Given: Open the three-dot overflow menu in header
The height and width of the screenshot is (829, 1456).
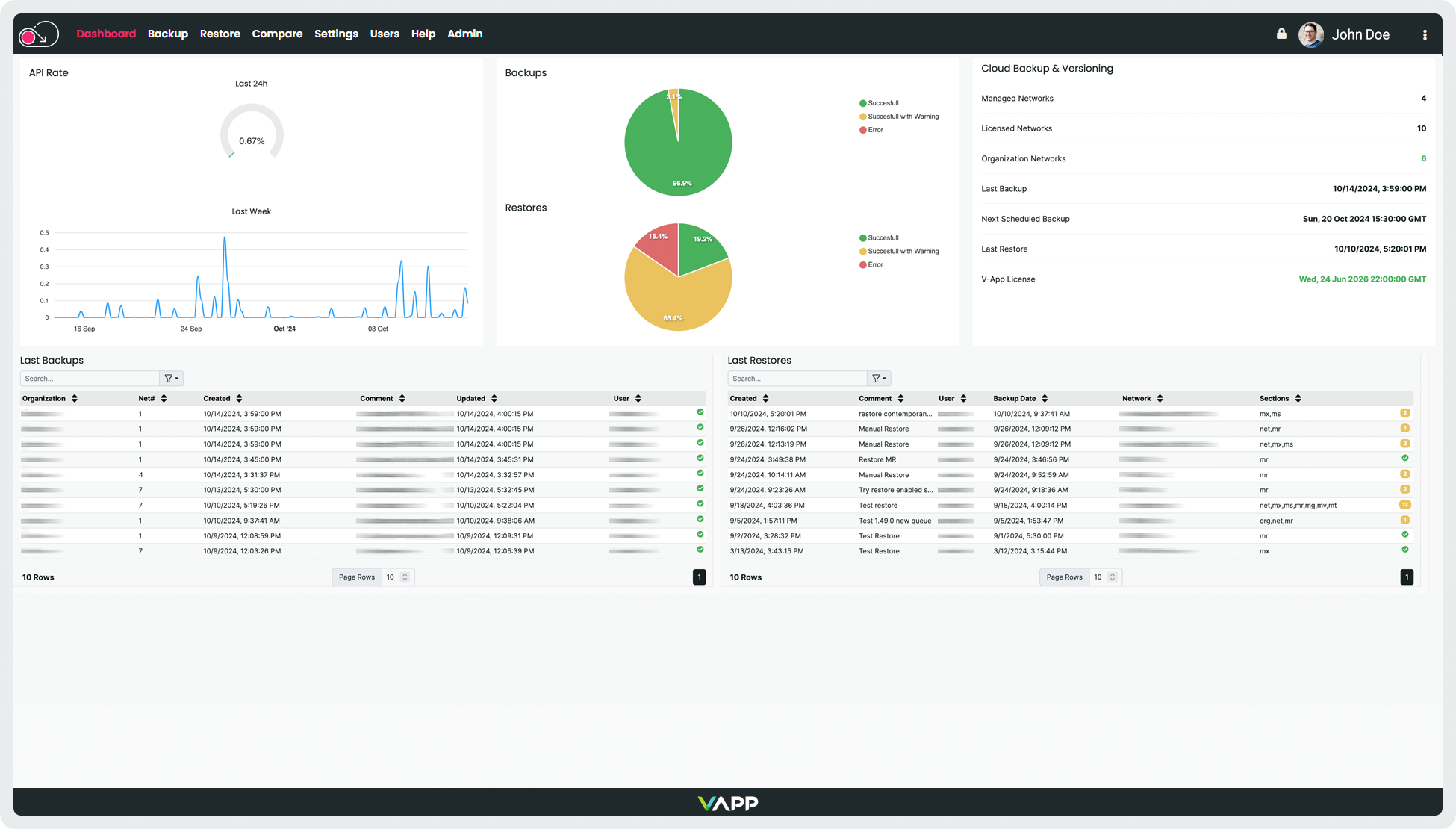Looking at the screenshot, I should (1425, 34).
